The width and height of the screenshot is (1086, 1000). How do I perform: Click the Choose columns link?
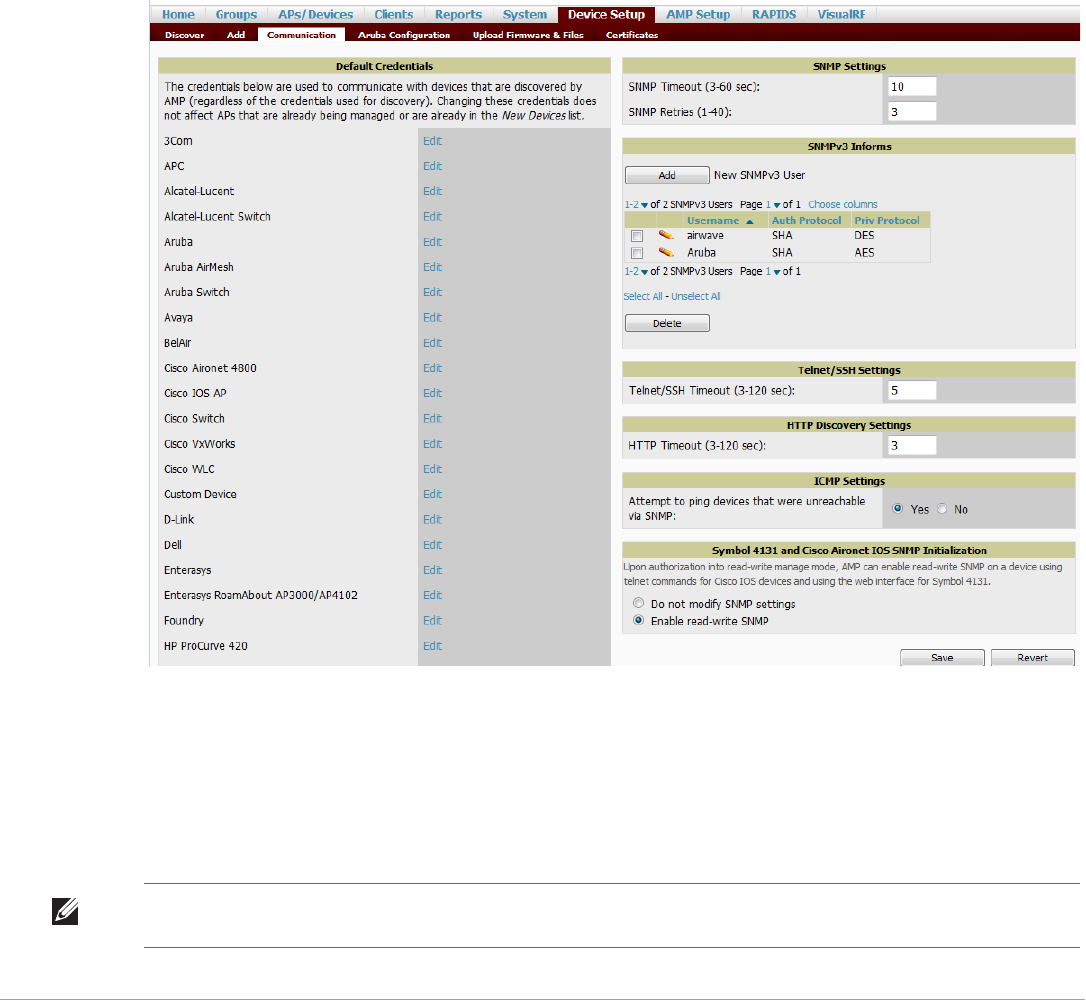click(x=842, y=204)
